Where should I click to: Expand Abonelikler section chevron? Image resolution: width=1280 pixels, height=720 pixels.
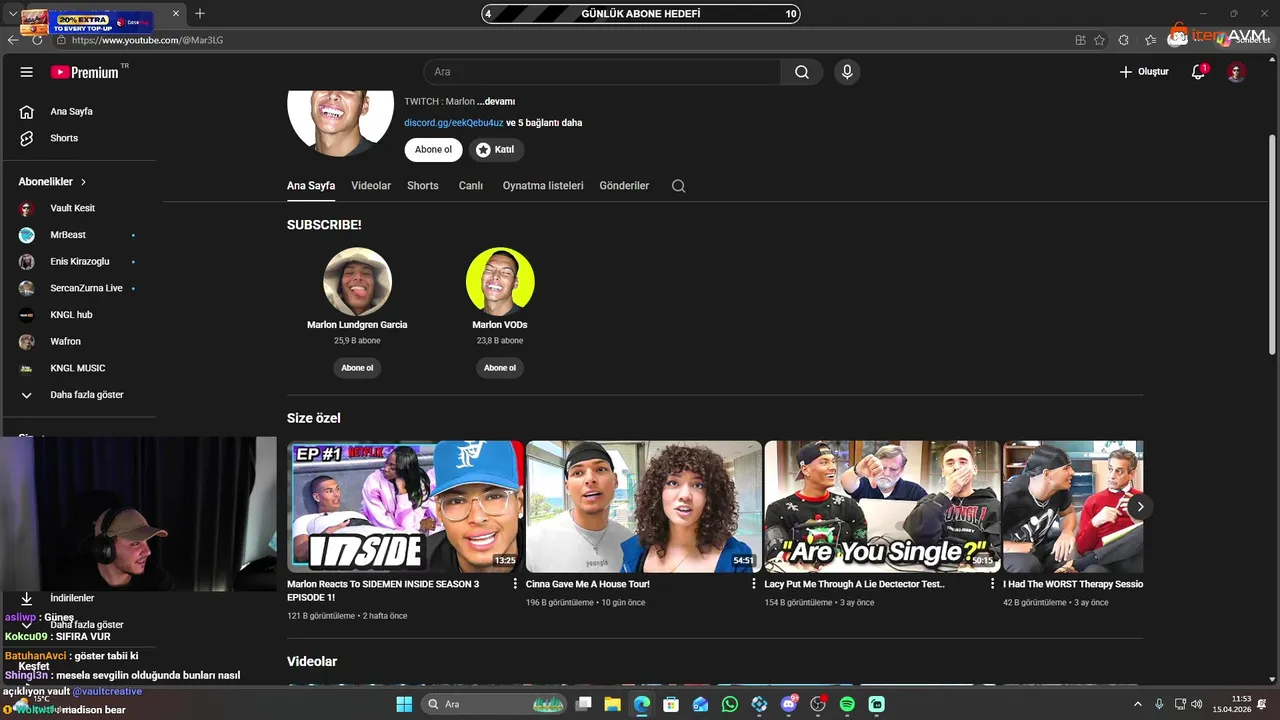pyautogui.click(x=84, y=182)
